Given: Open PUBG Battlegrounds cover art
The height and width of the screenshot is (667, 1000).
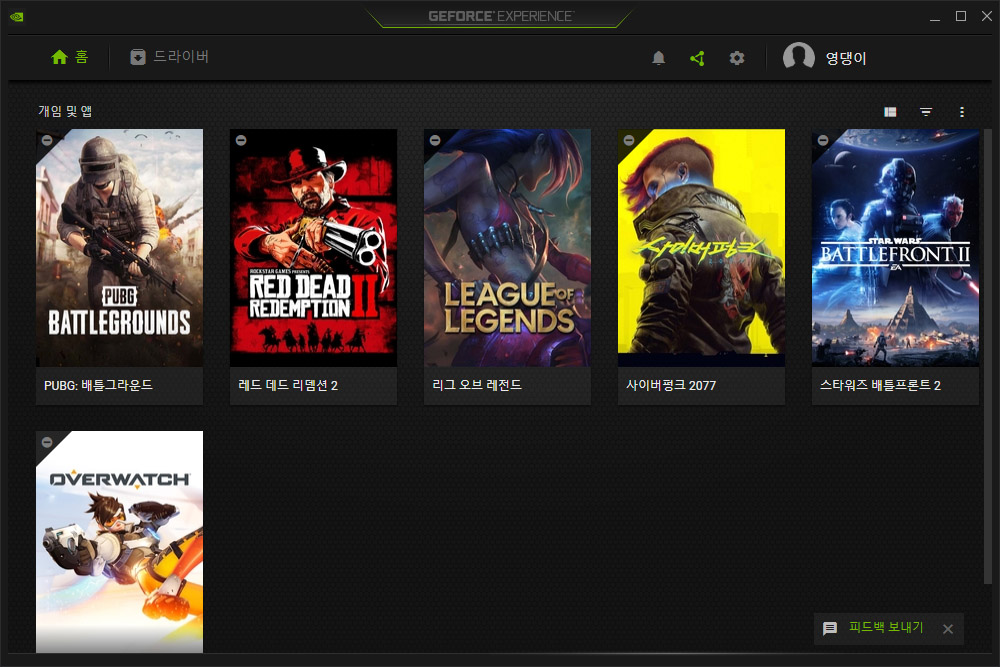Looking at the screenshot, I should point(119,247).
